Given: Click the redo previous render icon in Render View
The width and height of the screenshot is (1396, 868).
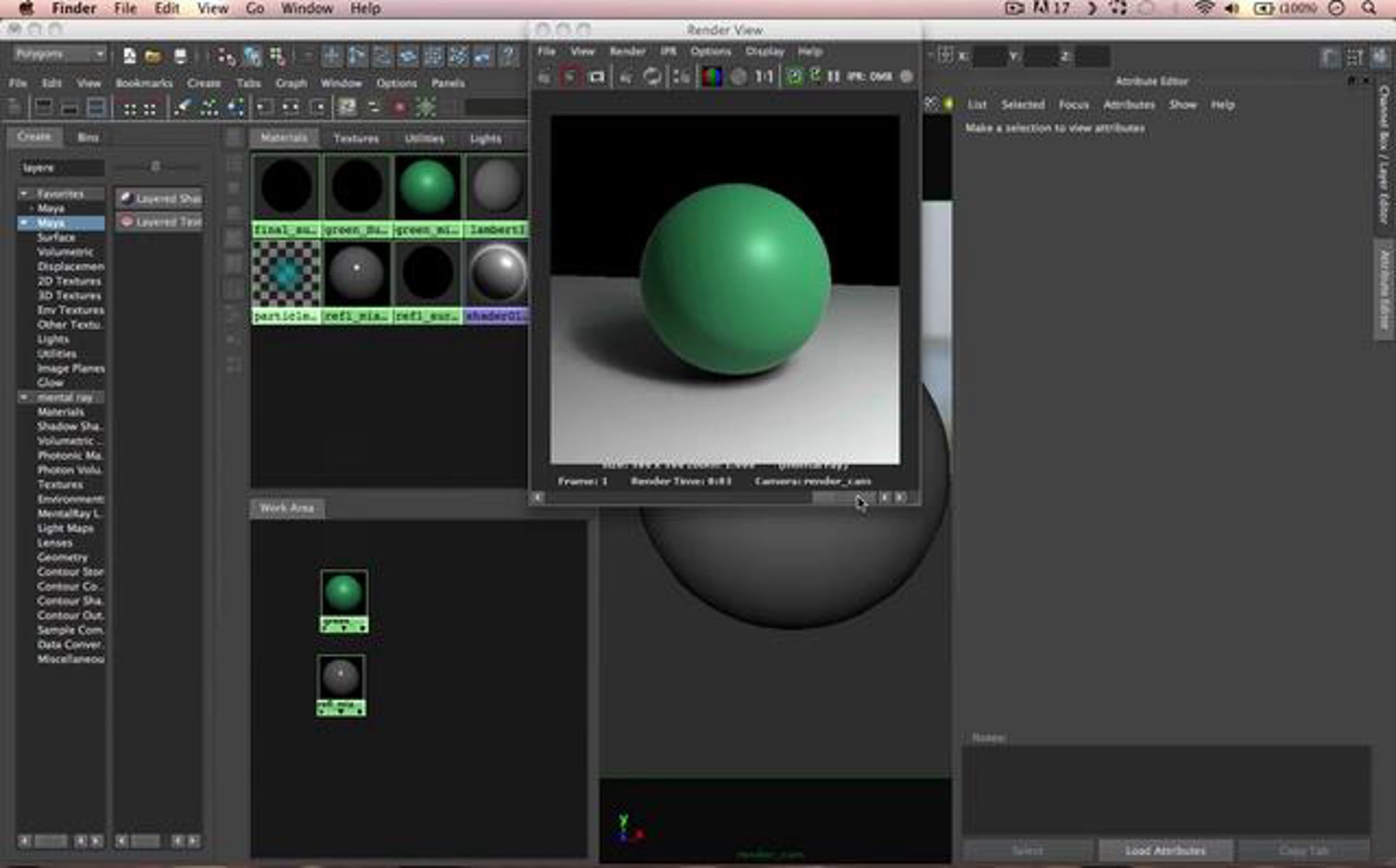Looking at the screenshot, I should [x=544, y=77].
